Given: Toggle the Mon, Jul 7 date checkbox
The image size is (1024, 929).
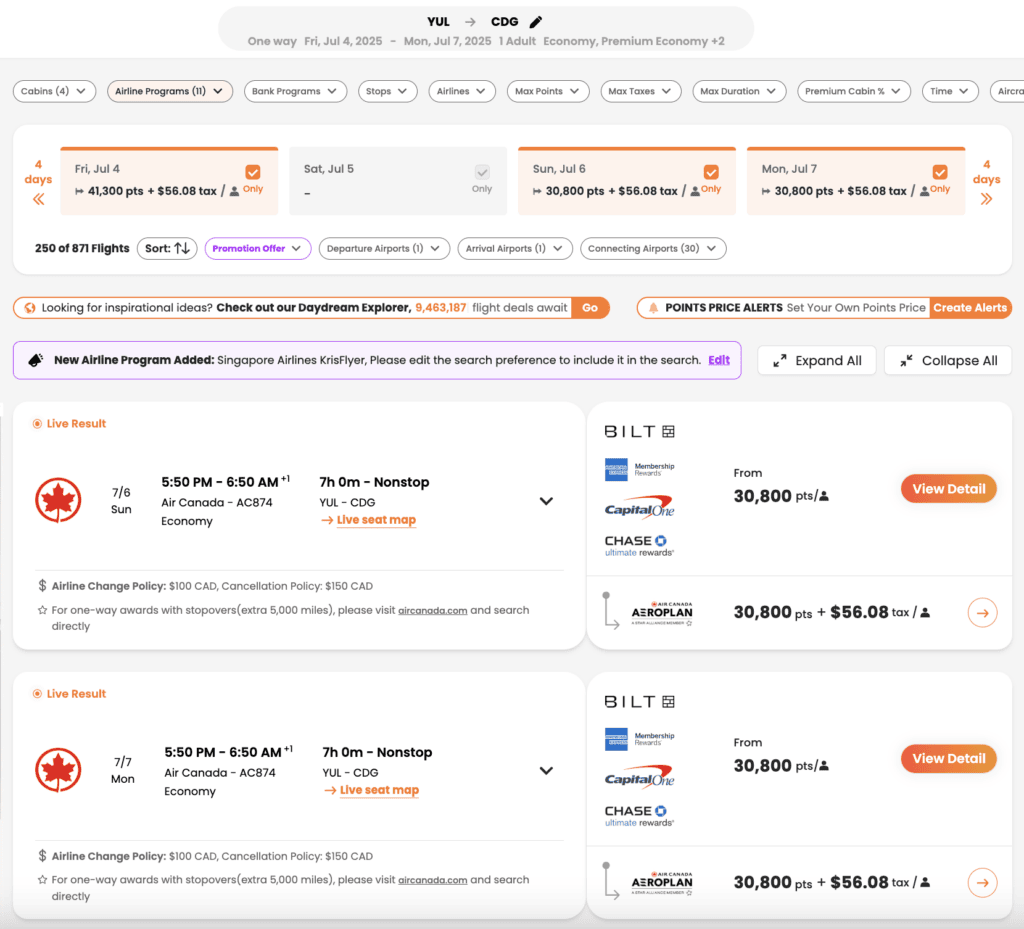Looking at the screenshot, I should tap(940, 172).
